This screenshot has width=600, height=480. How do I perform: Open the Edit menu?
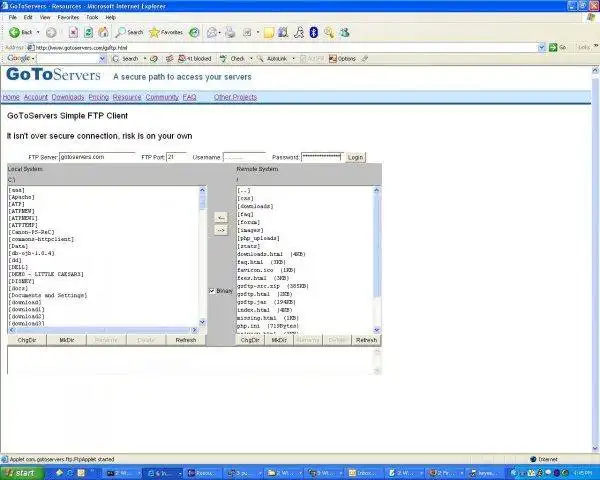click(x=28, y=17)
